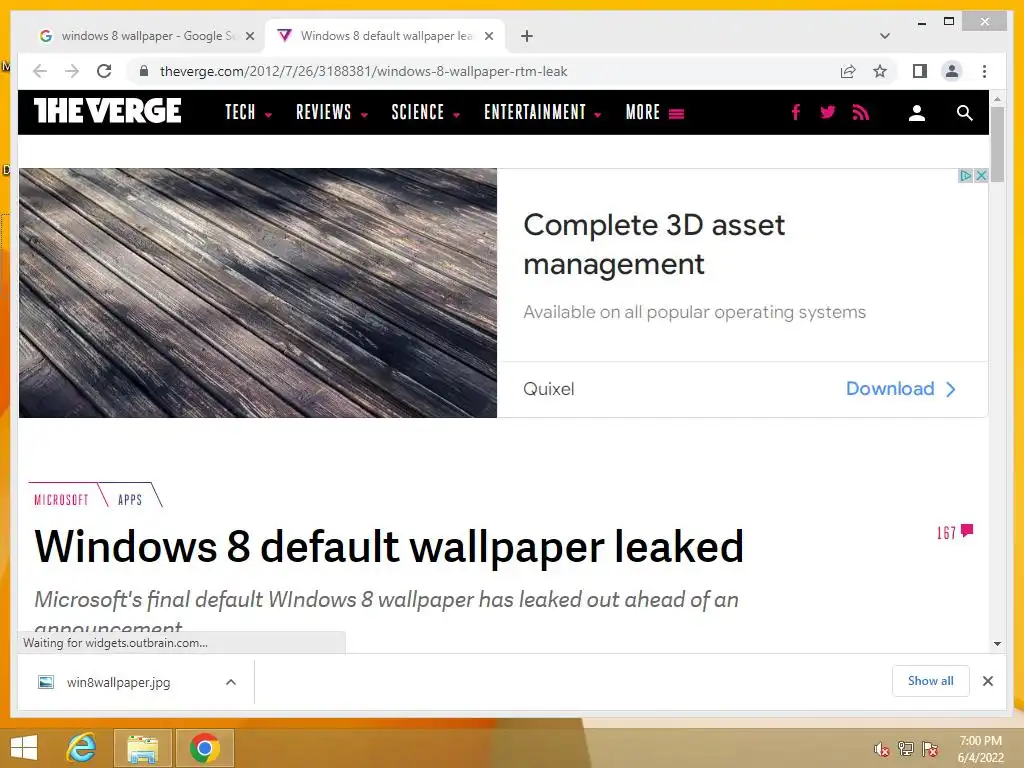The image size is (1024, 768).
Task: Click the wooden planks ad image
Action: point(258,293)
